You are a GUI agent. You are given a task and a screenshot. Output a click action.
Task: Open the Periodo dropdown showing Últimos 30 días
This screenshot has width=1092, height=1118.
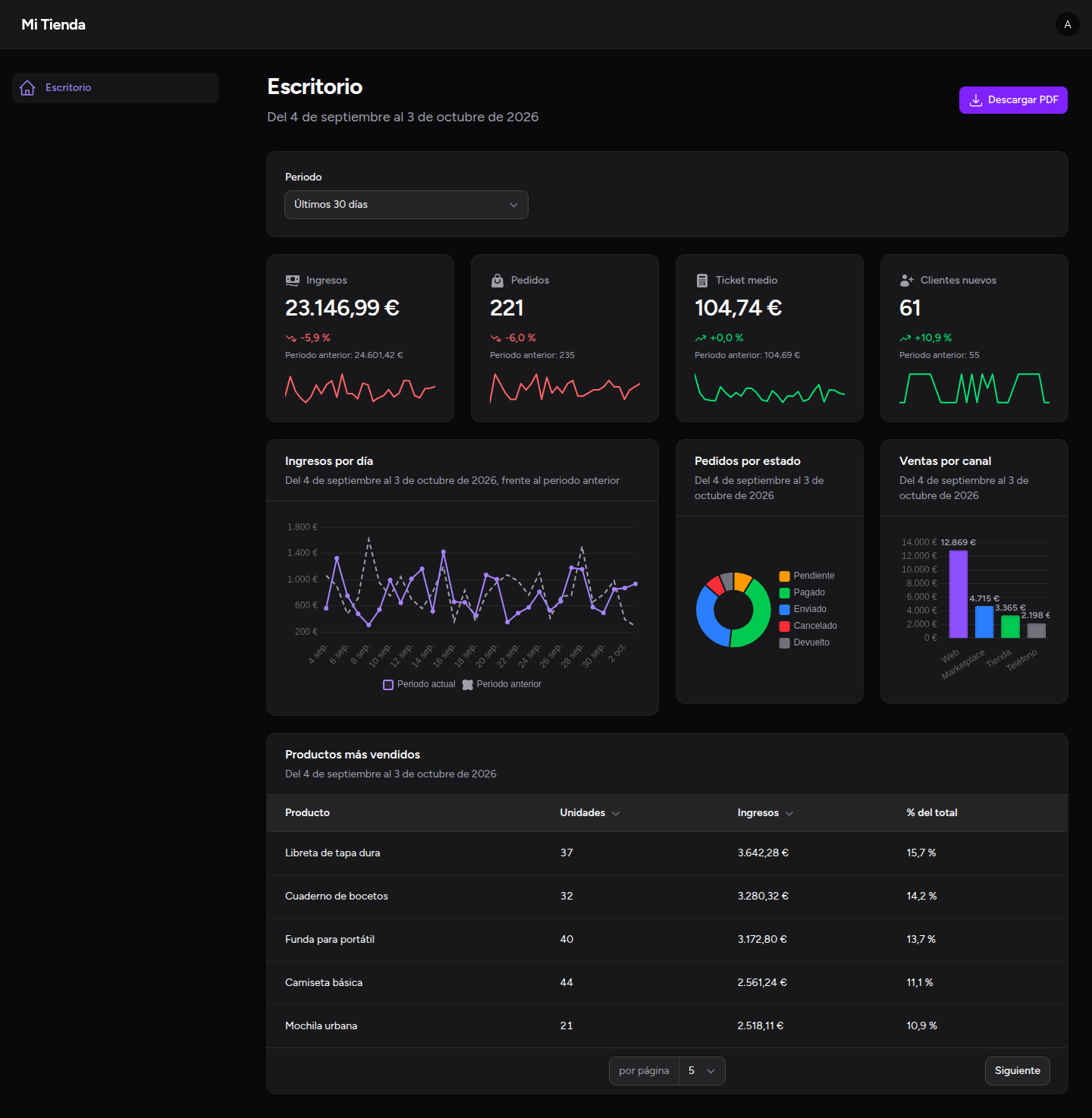point(406,205)
